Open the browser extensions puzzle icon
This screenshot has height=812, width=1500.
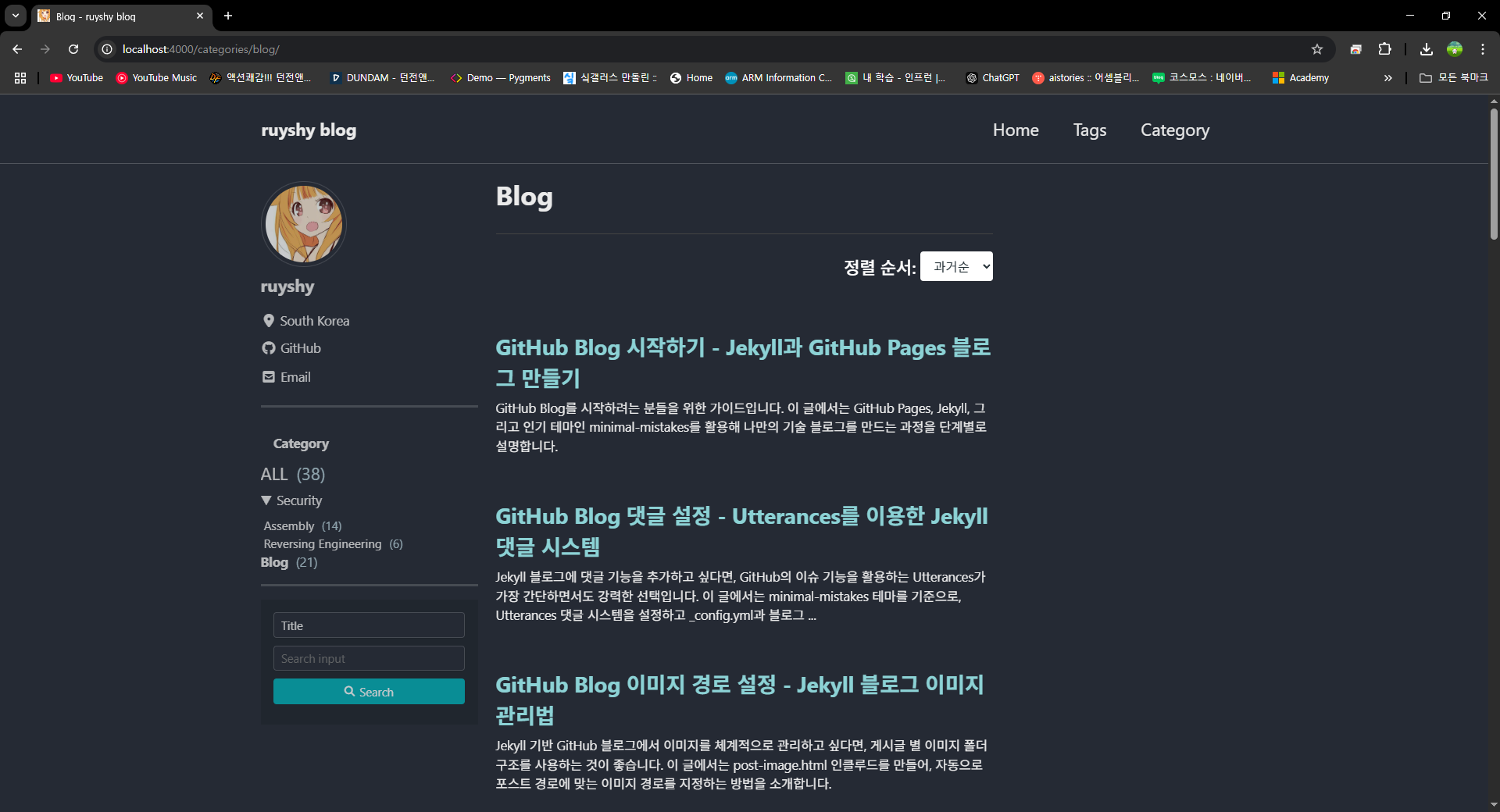click(x=1384, y=49)
